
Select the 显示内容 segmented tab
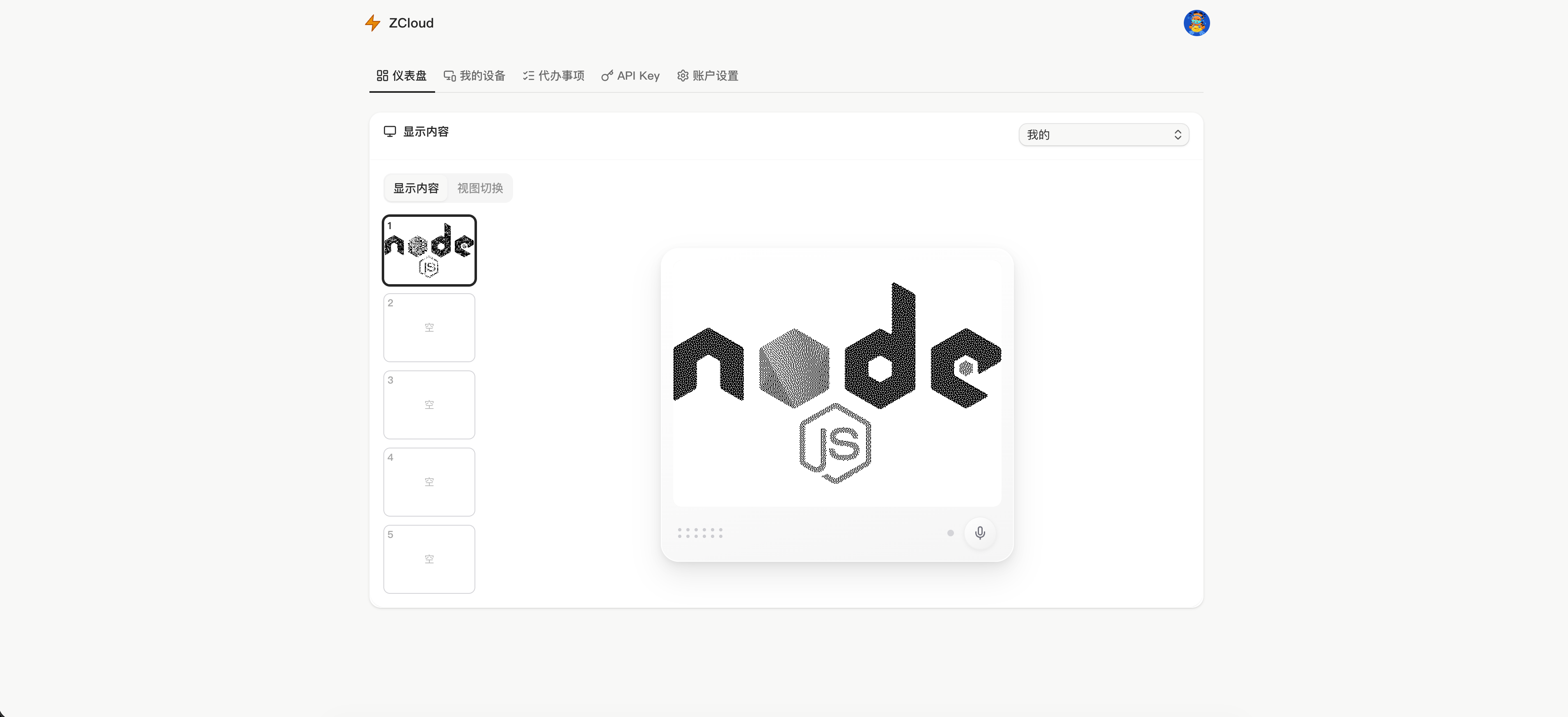[416, 188]
